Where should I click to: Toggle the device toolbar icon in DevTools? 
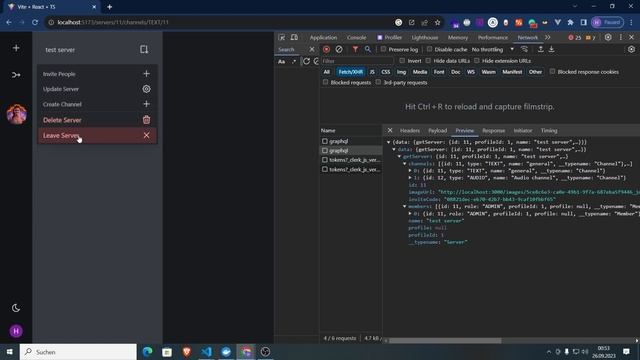click(294, 37)
